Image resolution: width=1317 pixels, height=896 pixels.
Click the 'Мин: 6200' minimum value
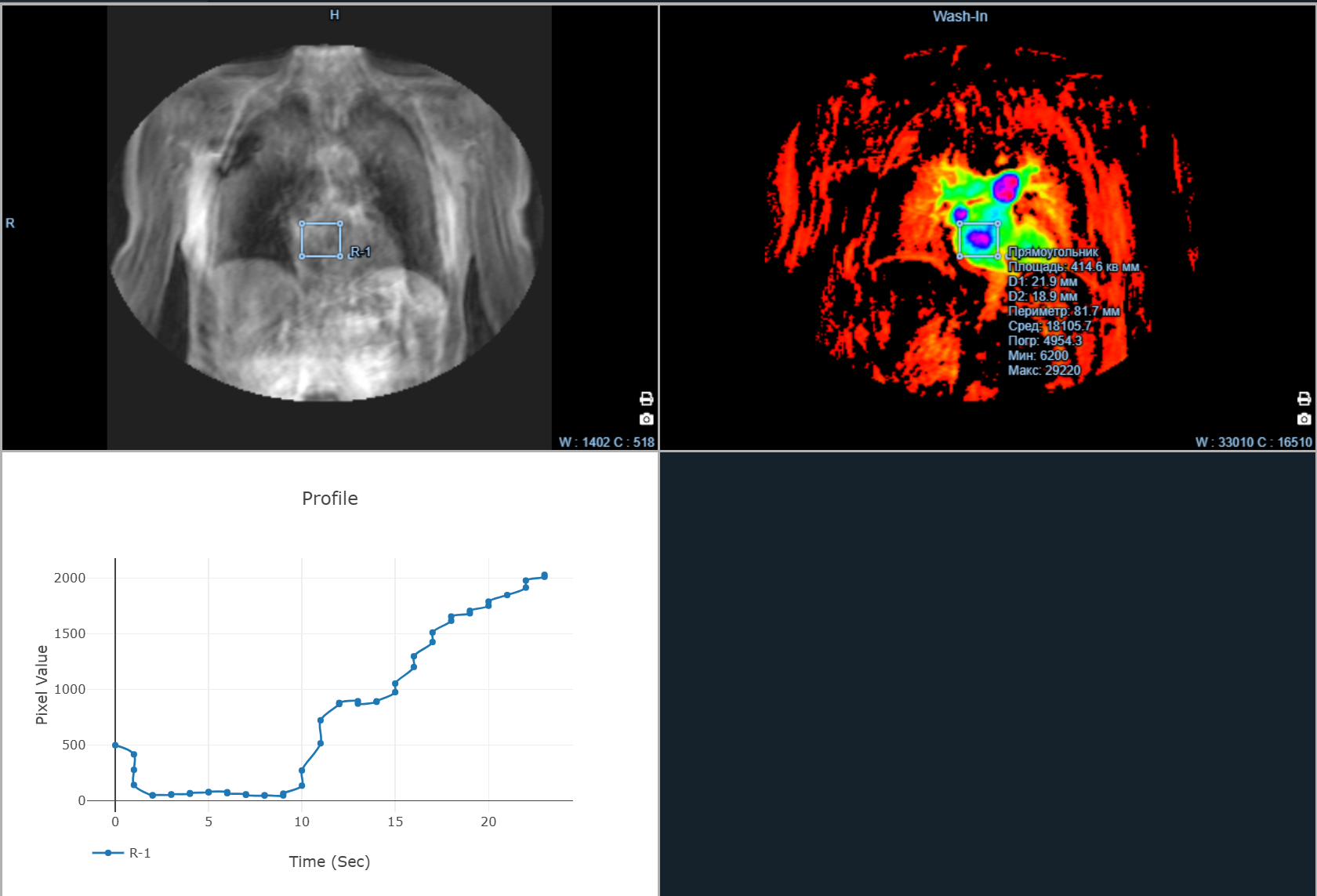1038,356
